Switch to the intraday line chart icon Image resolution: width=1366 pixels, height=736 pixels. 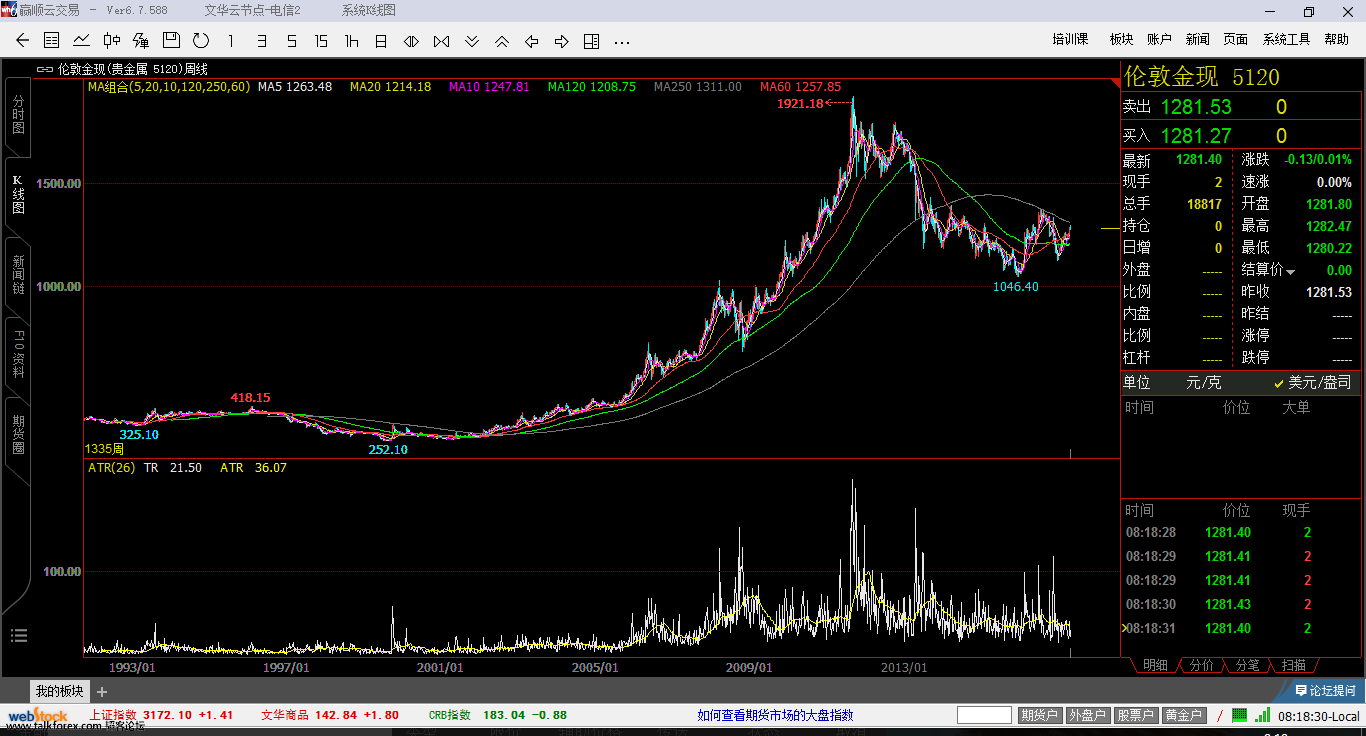82,41
